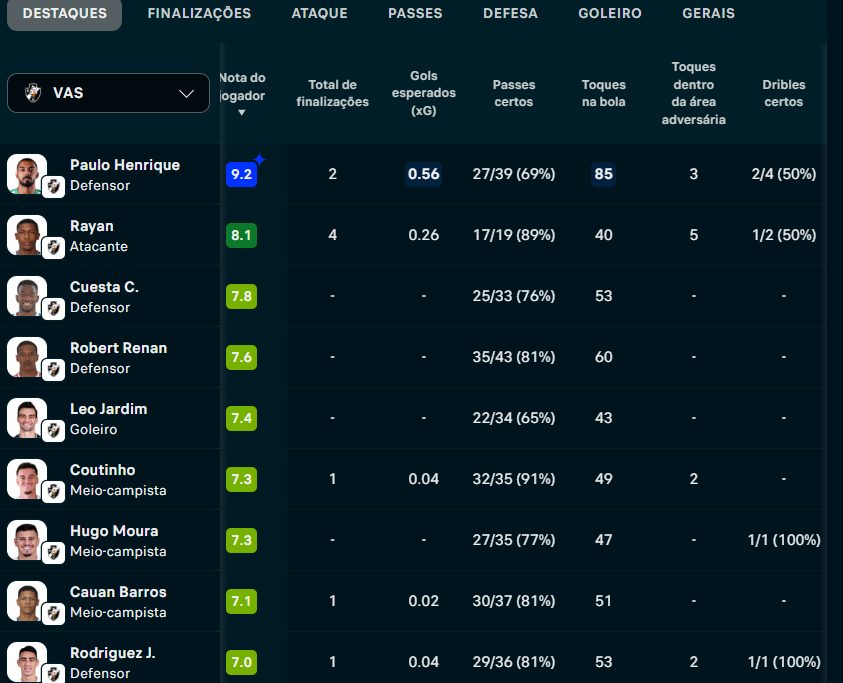Click the club badge beside Cauan Barros

[x=54, y=614]
